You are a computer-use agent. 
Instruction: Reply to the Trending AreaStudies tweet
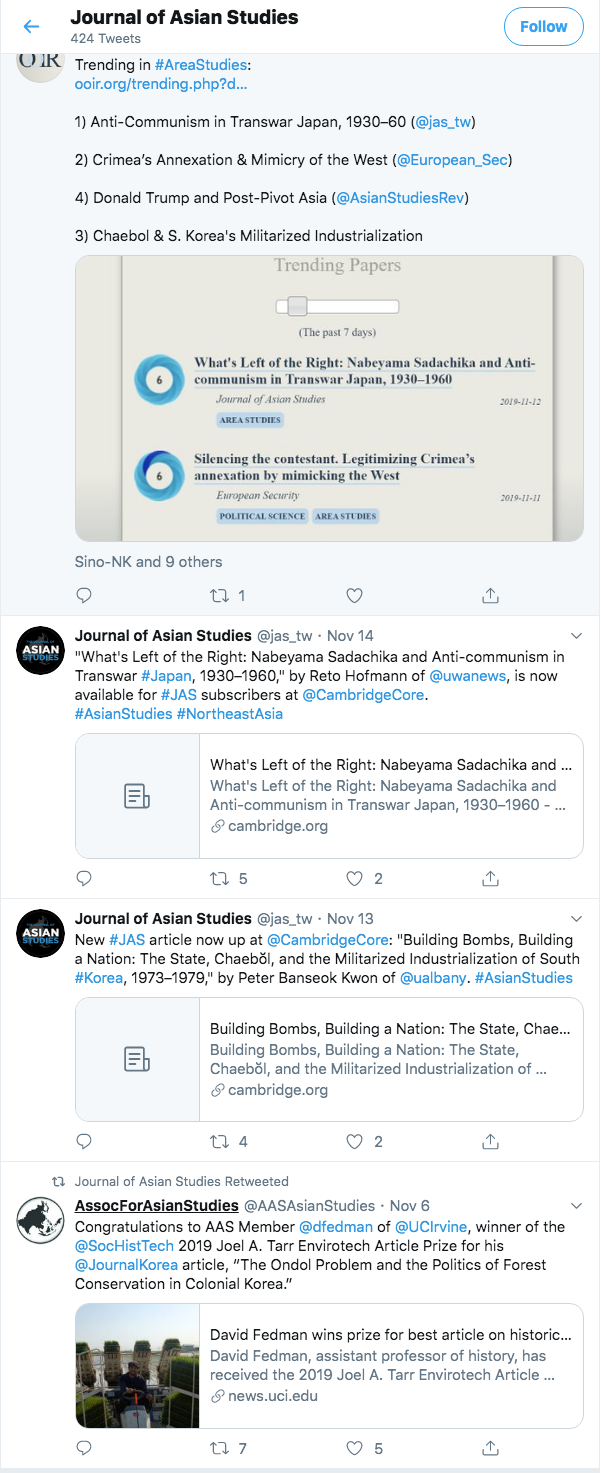(84, 596)
